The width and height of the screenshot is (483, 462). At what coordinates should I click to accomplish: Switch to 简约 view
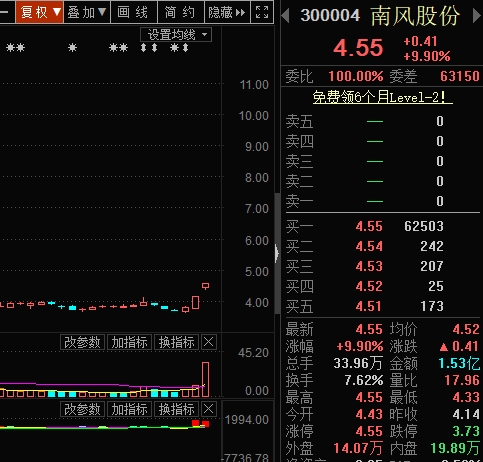[x=180, y=12]
